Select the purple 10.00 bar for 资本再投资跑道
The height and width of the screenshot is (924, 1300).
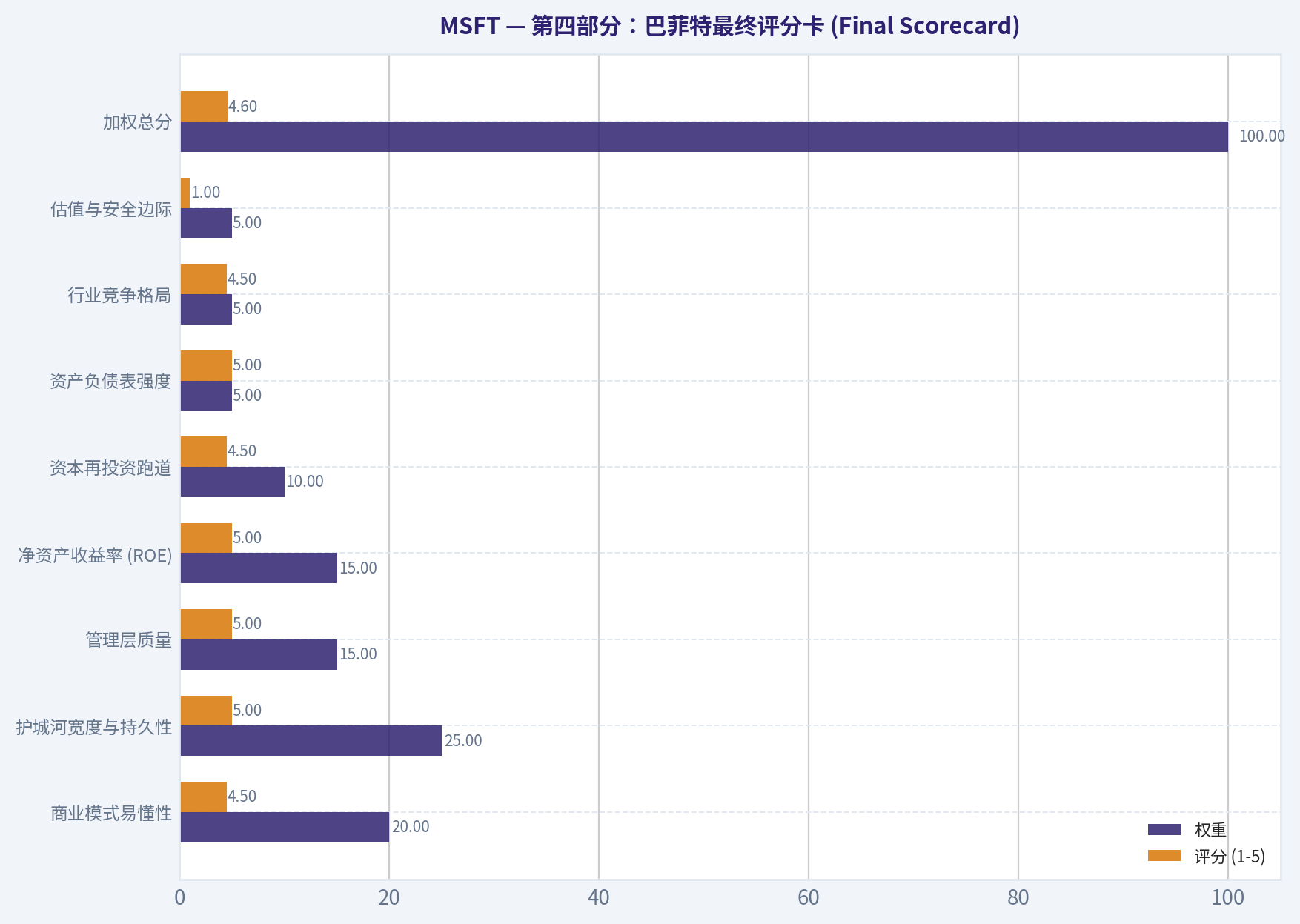[x=233, y=482]
